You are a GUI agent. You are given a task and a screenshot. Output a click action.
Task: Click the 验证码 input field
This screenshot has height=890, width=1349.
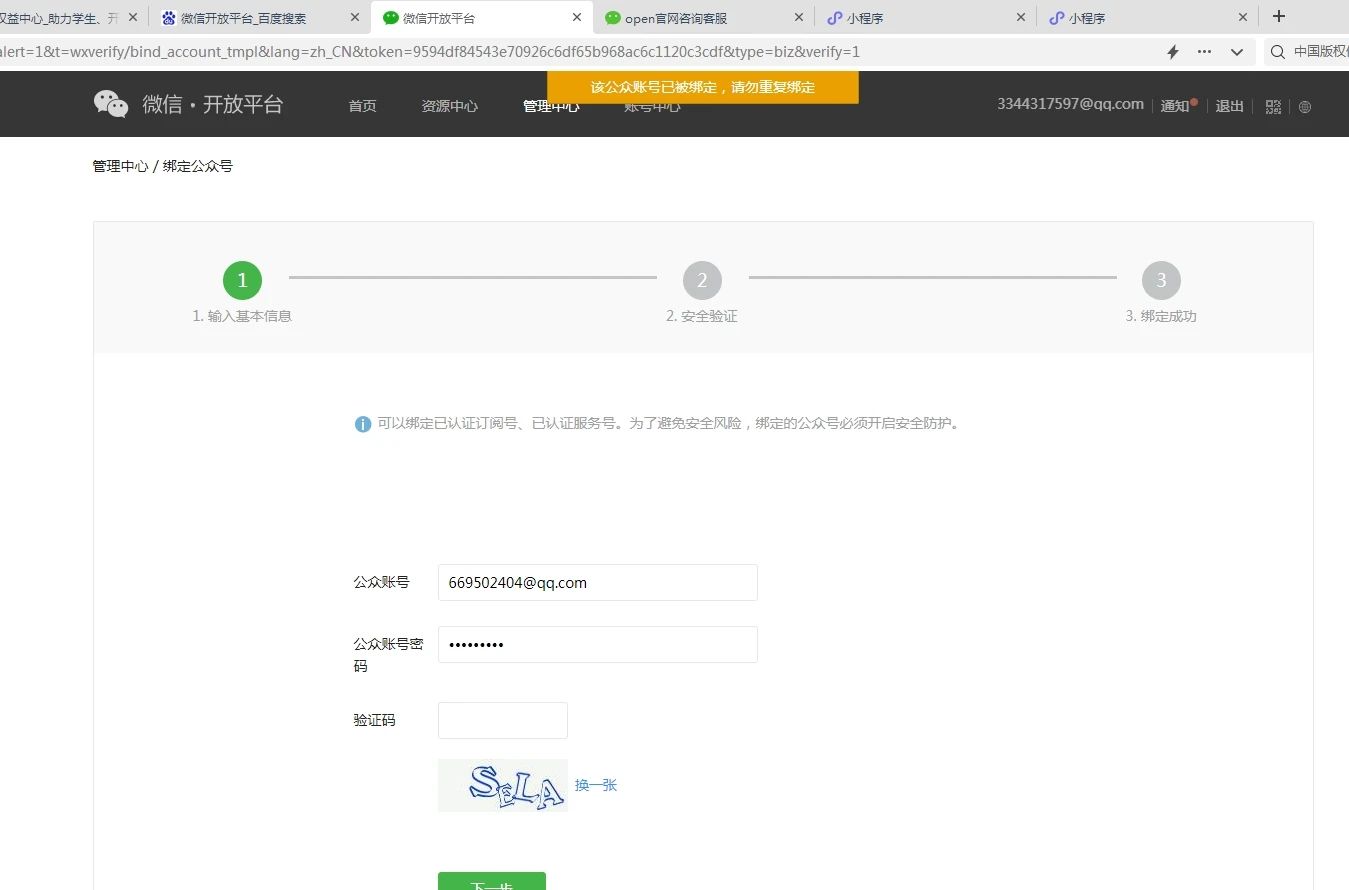(502, 720)
